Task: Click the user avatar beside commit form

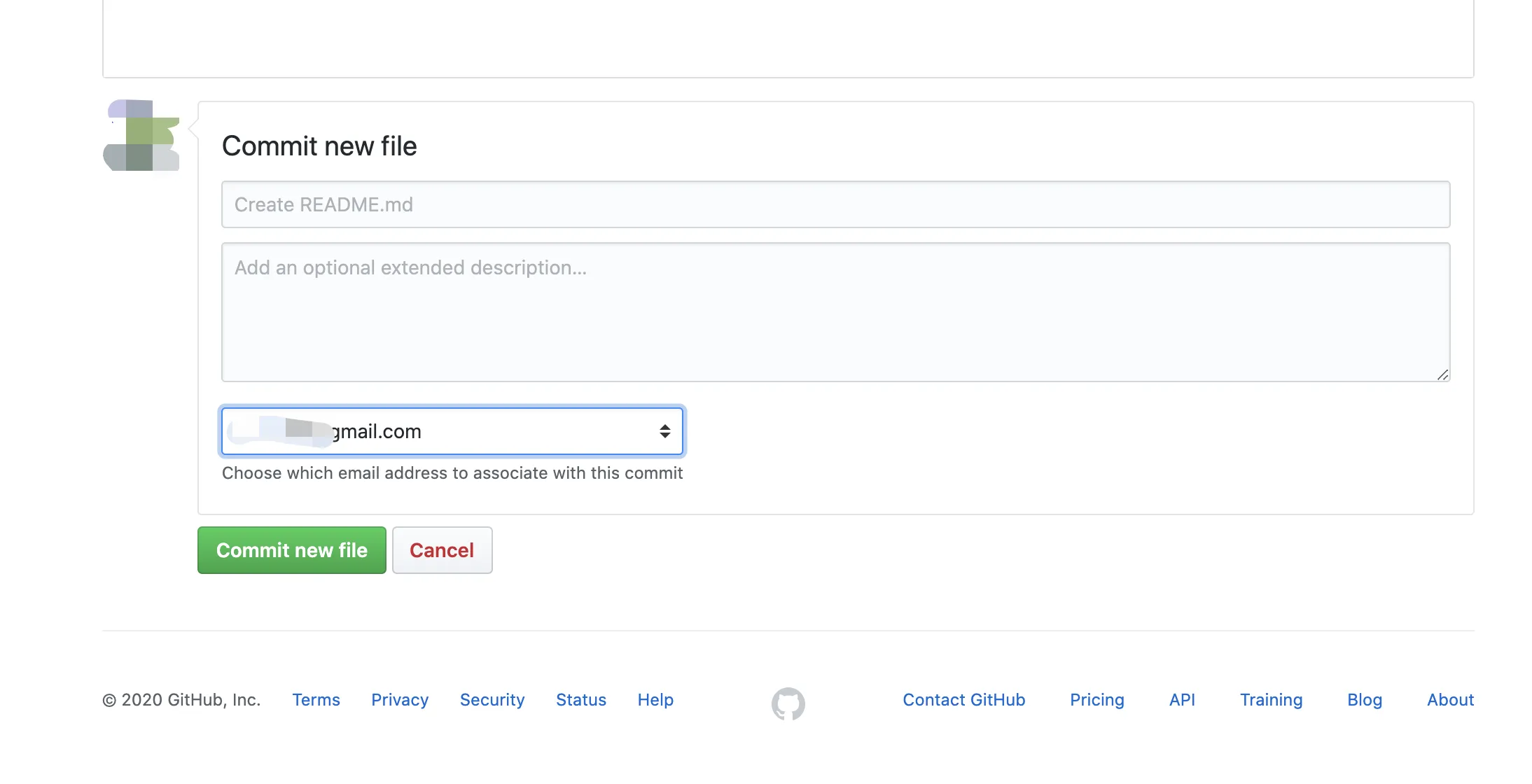Action: coord(141,136)
